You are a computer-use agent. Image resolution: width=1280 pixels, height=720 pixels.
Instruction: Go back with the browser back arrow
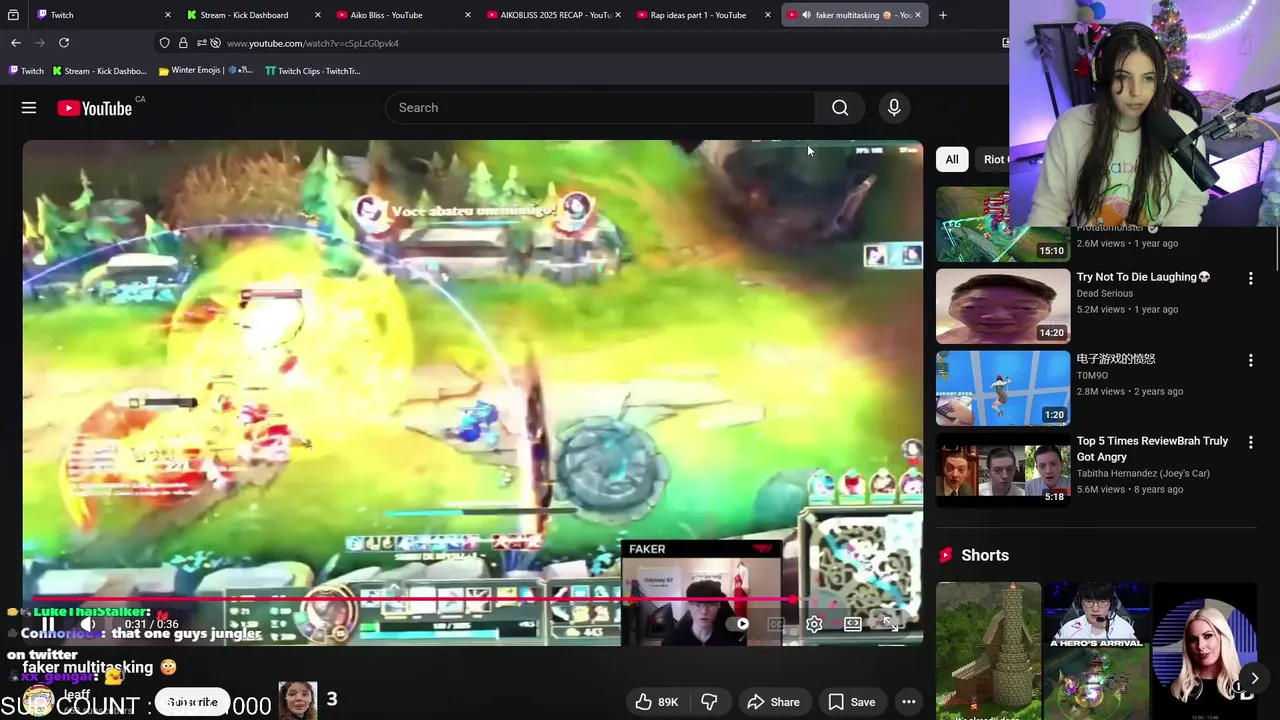click(16, 43)
